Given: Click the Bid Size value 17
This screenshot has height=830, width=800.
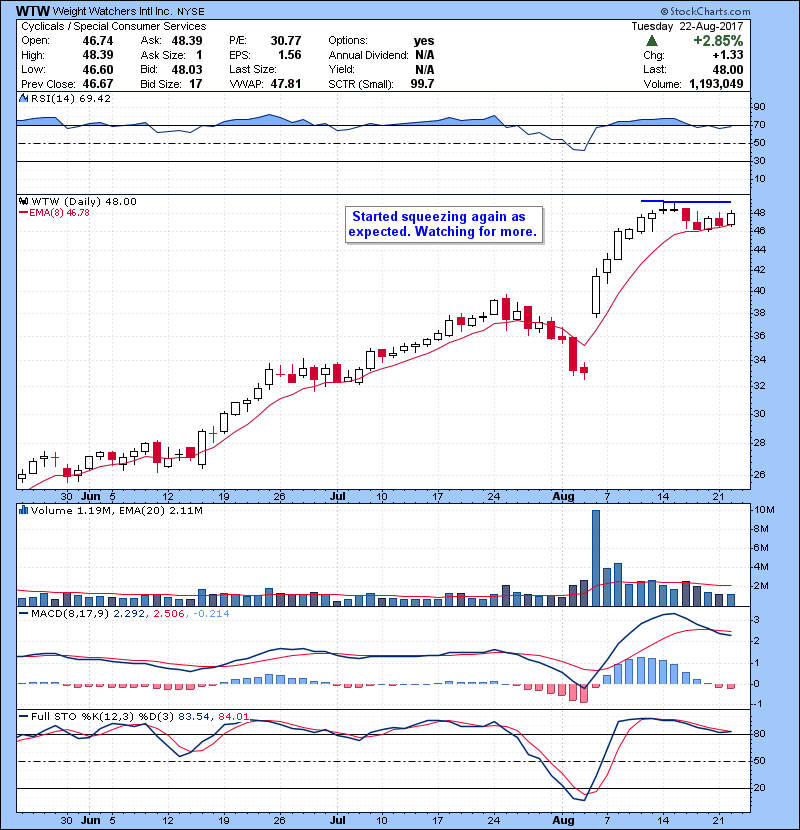Looking at the screenshot, I should click(x=196, y=84).
